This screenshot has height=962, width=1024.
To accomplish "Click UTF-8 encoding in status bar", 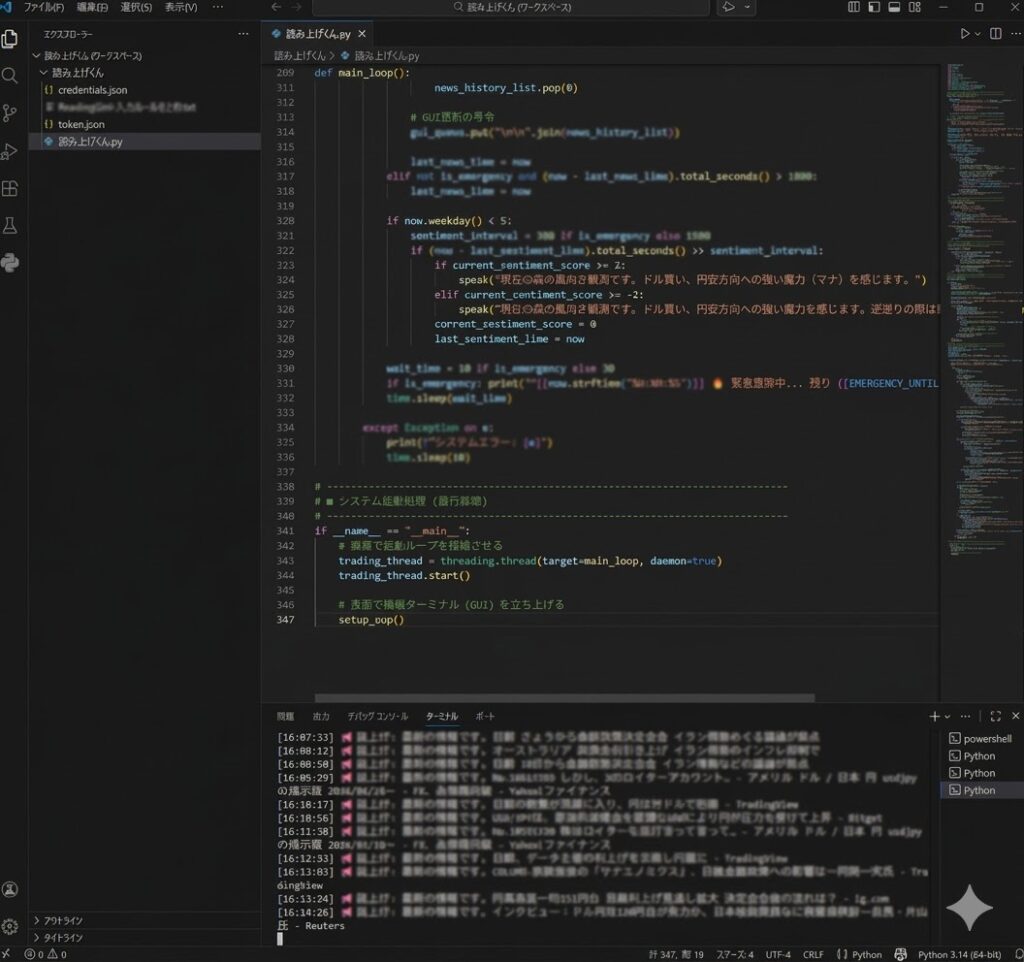I will (x=779, y=954).
